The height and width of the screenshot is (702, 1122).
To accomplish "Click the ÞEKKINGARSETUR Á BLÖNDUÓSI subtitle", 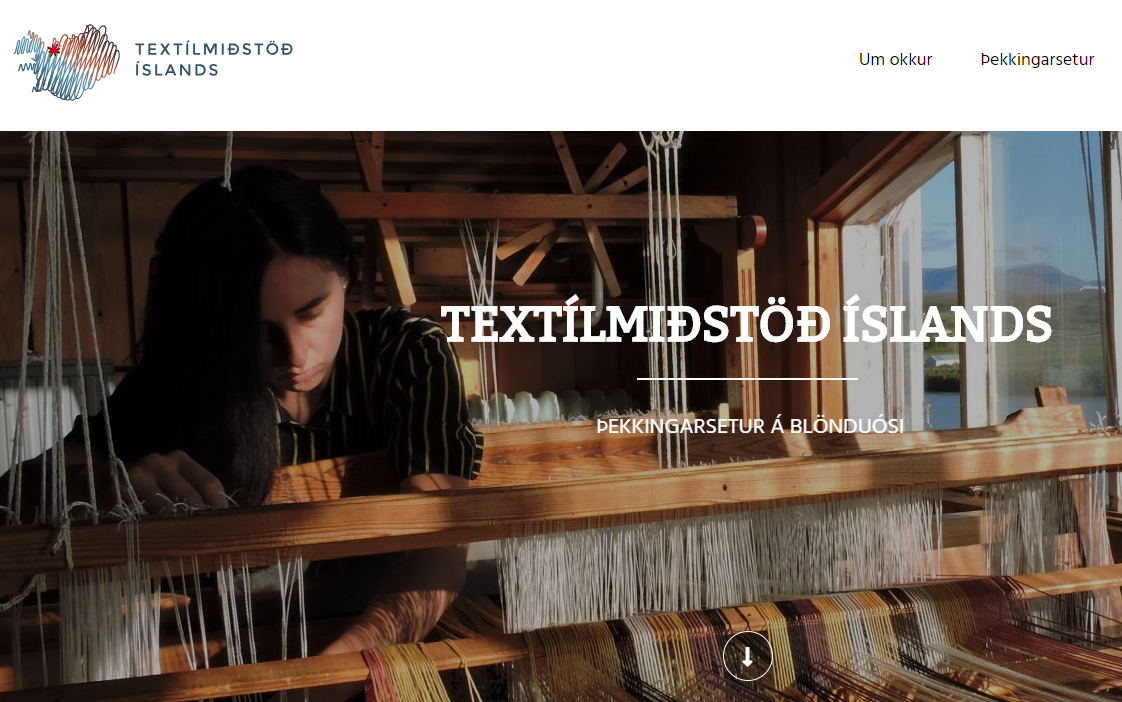I will (x=750, y=426).
